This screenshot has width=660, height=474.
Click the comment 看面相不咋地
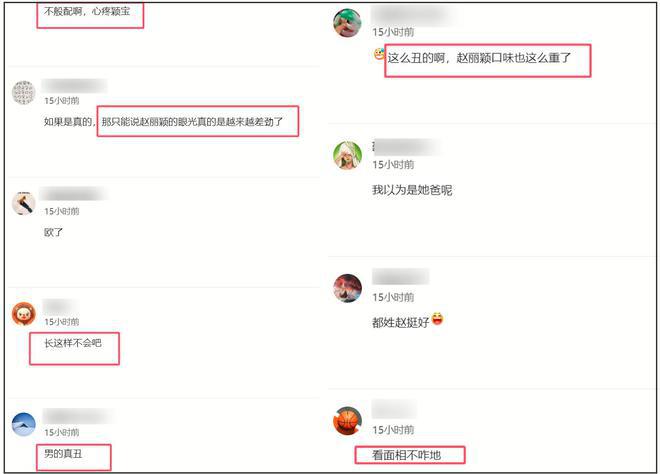click(407, 455)
